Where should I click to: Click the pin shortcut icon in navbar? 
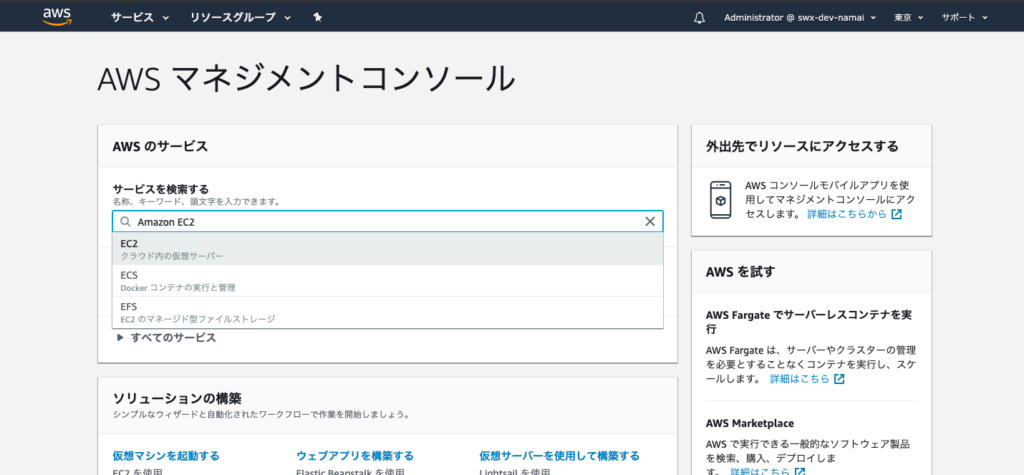click(x=317, y=17)
